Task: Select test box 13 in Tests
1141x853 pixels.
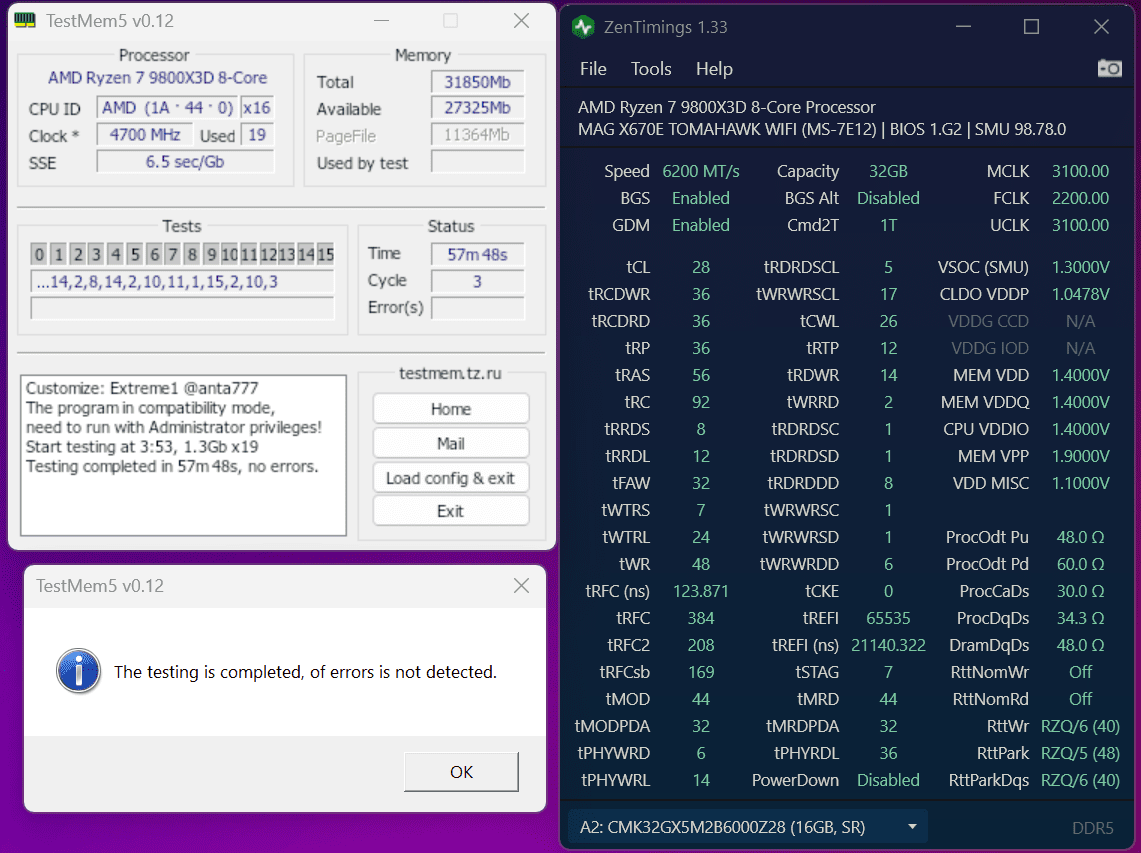Action: (x=287, y=254)
